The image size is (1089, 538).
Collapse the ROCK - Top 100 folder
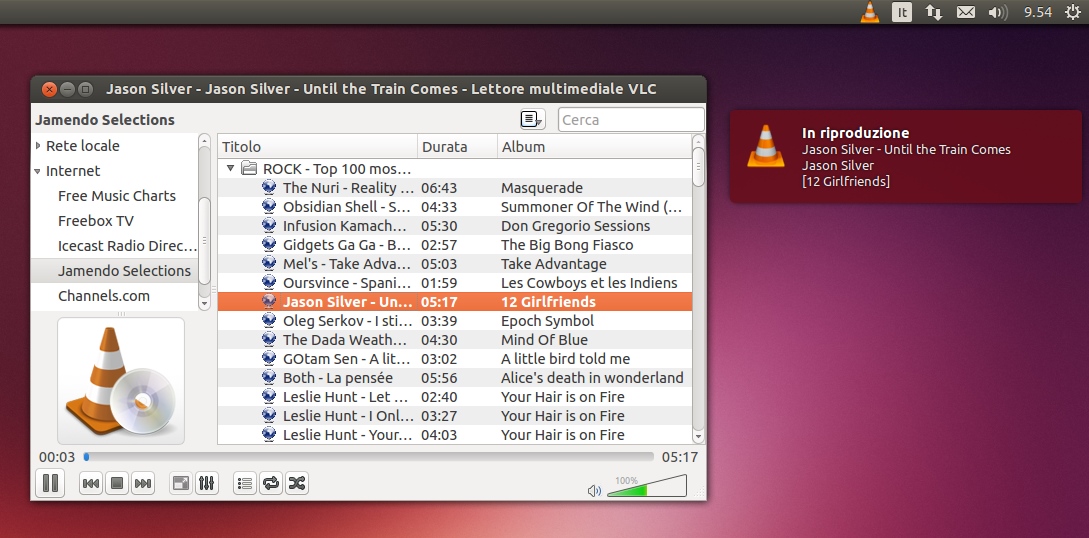click(x=231, y=168)
